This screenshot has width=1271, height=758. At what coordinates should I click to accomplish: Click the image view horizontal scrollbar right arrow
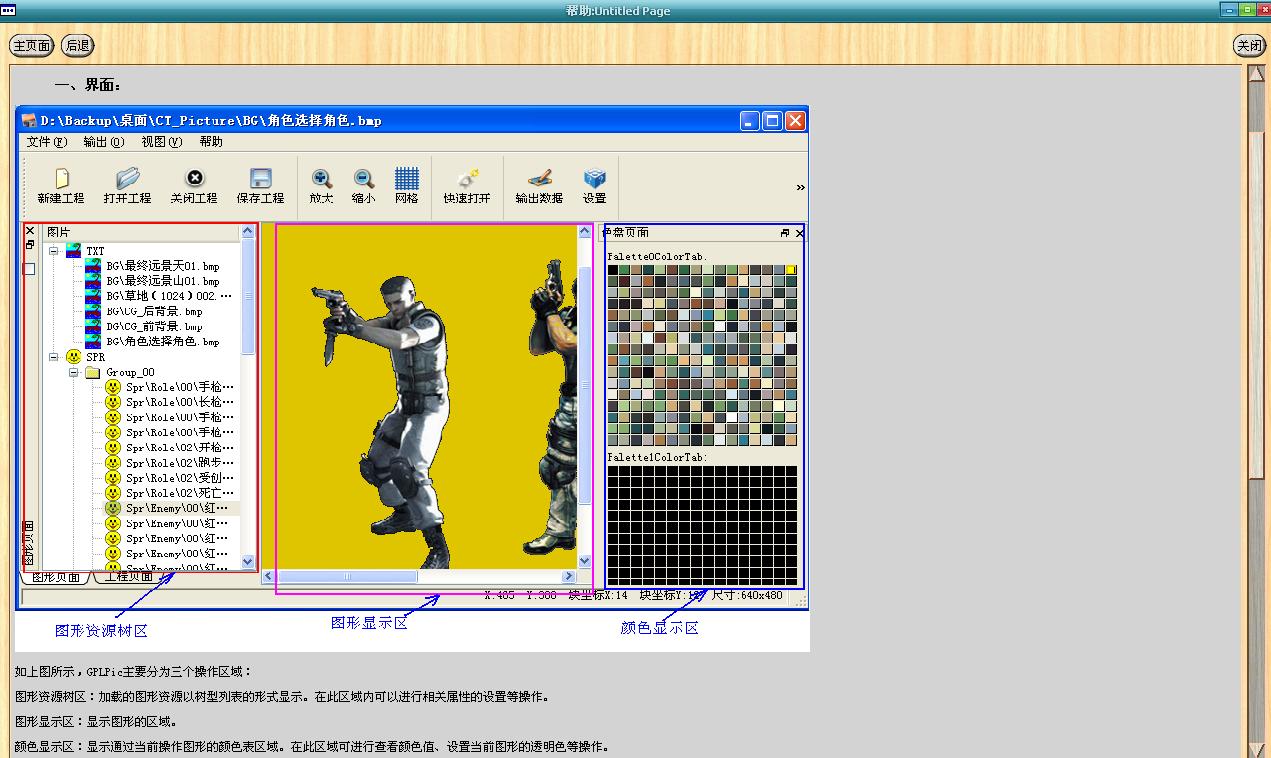569,576
